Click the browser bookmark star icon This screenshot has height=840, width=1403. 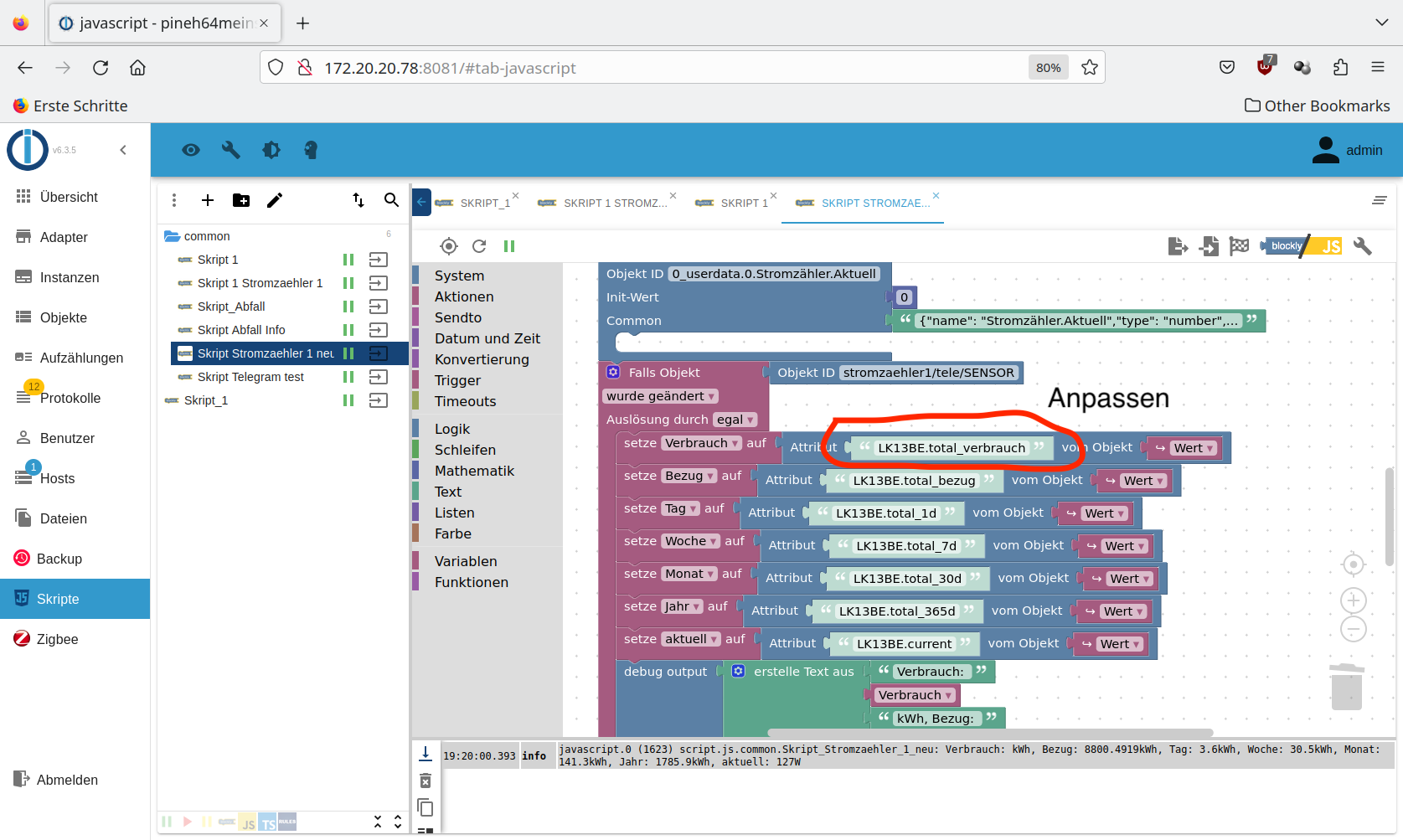[1089, 68]
